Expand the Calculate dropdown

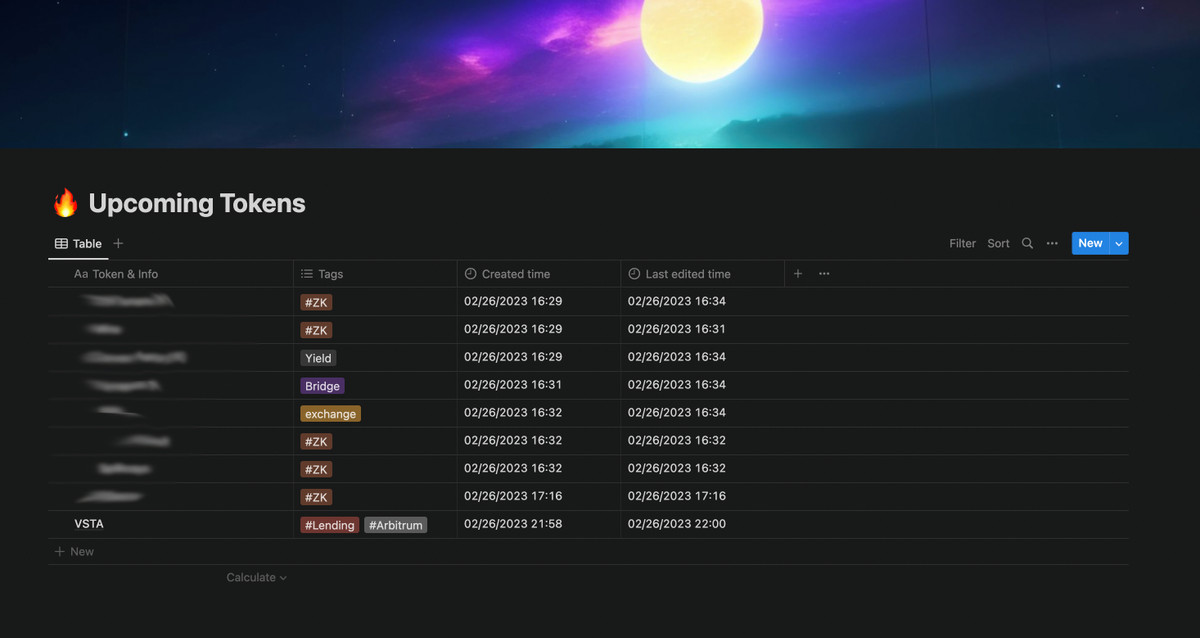point(256,577)
